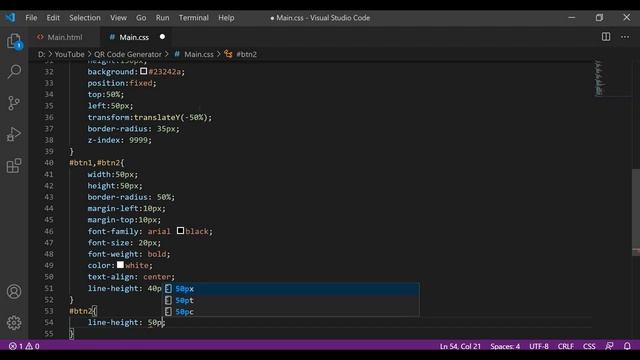Open the Manage gear icon
Viewport: 640px width, 360px height.
tap(14, 323)
